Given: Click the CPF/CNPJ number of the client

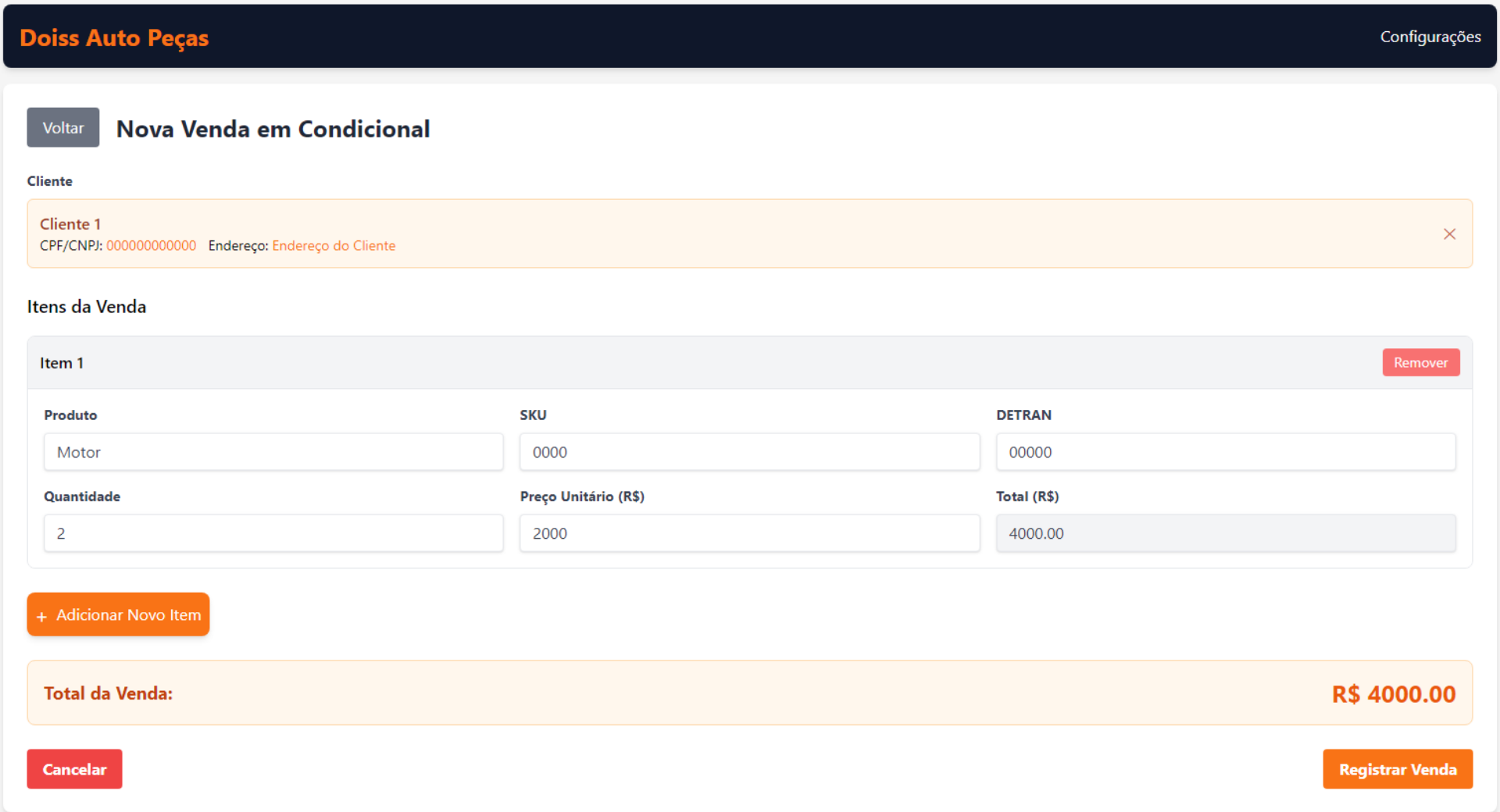Looking at the screenshot, I should [x=151, y=246].
